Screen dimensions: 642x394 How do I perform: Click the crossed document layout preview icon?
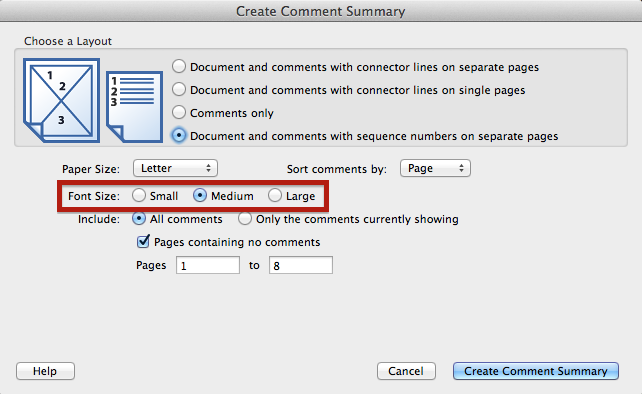(x=61, y=100)
